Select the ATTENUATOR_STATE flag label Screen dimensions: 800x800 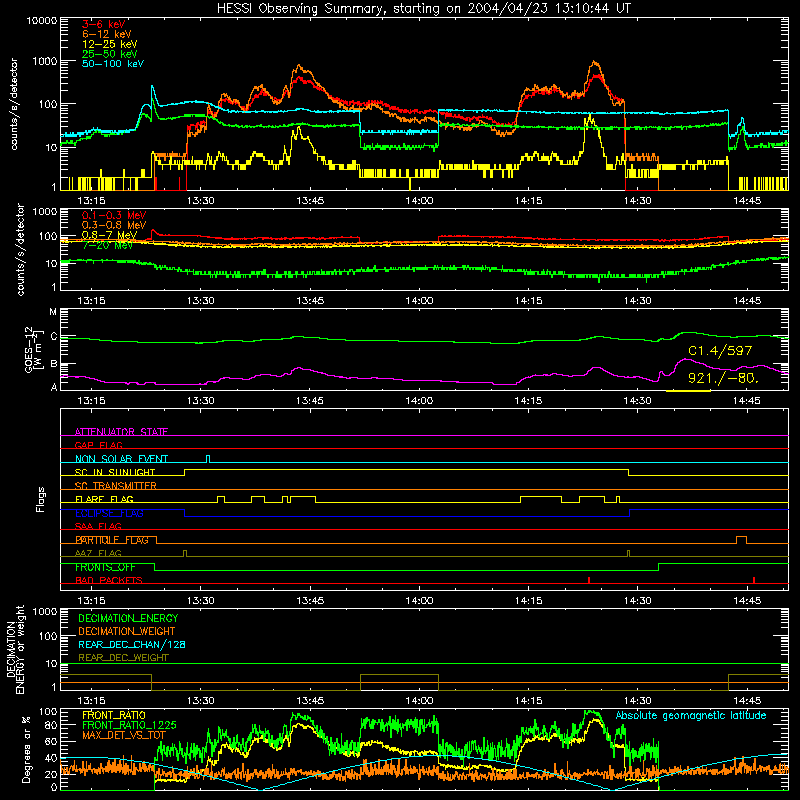(121, 432)
